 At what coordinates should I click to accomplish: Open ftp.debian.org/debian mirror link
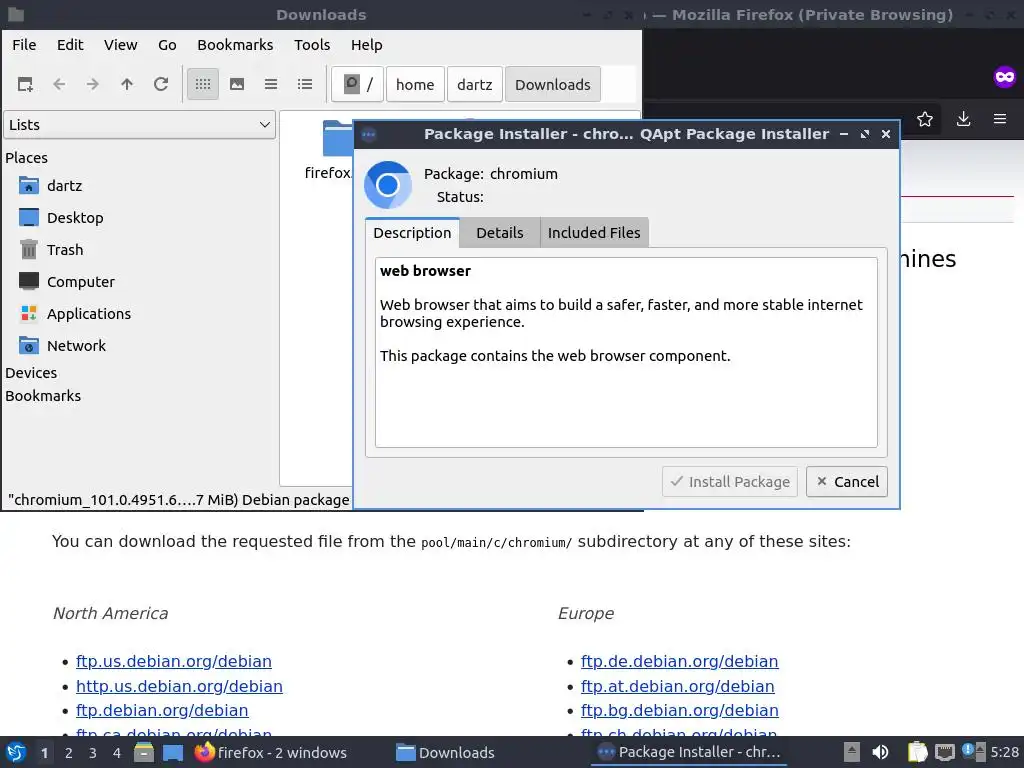click(x=162, y=711)
